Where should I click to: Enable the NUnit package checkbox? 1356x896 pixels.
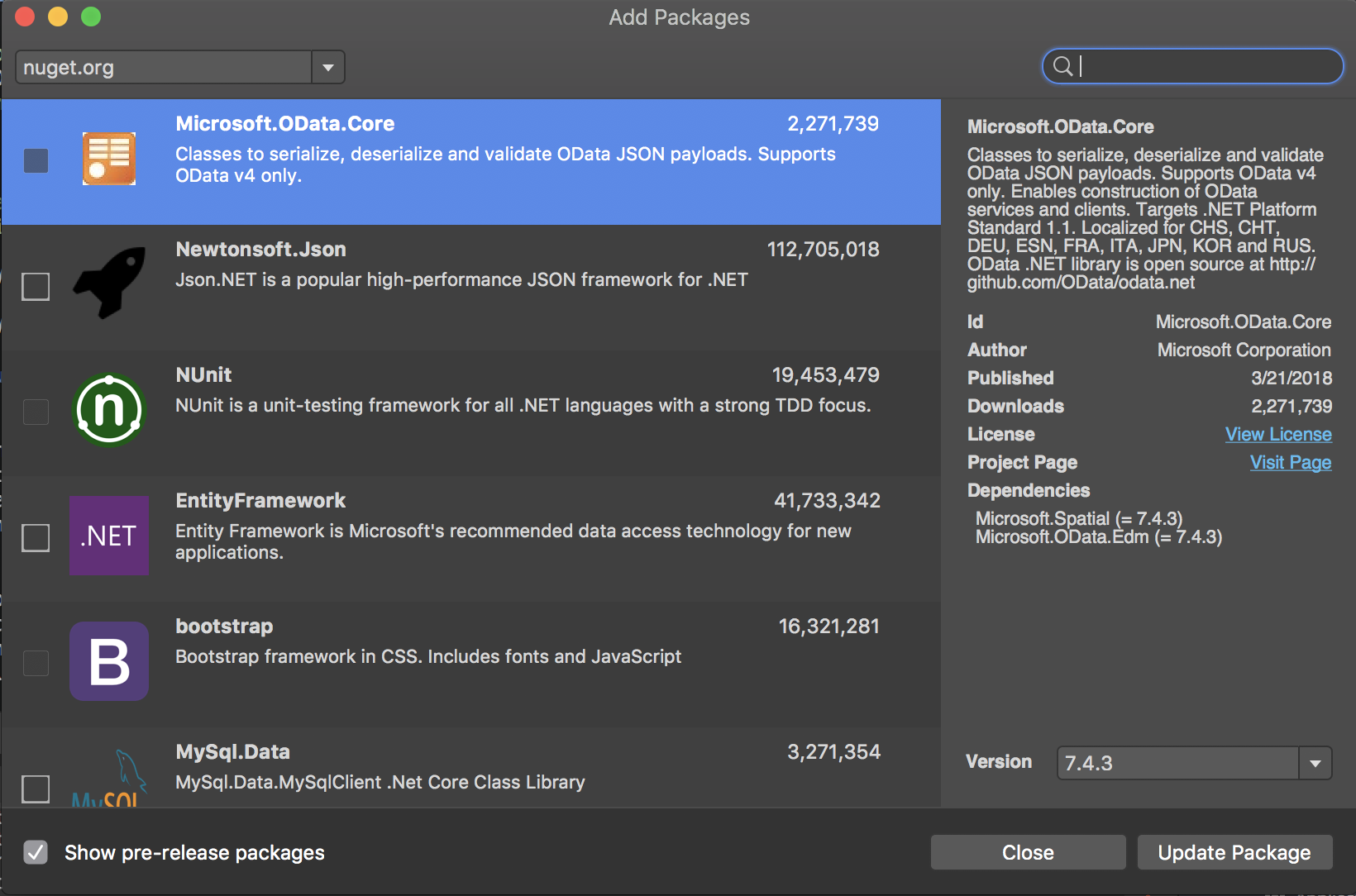click(36, 412)
